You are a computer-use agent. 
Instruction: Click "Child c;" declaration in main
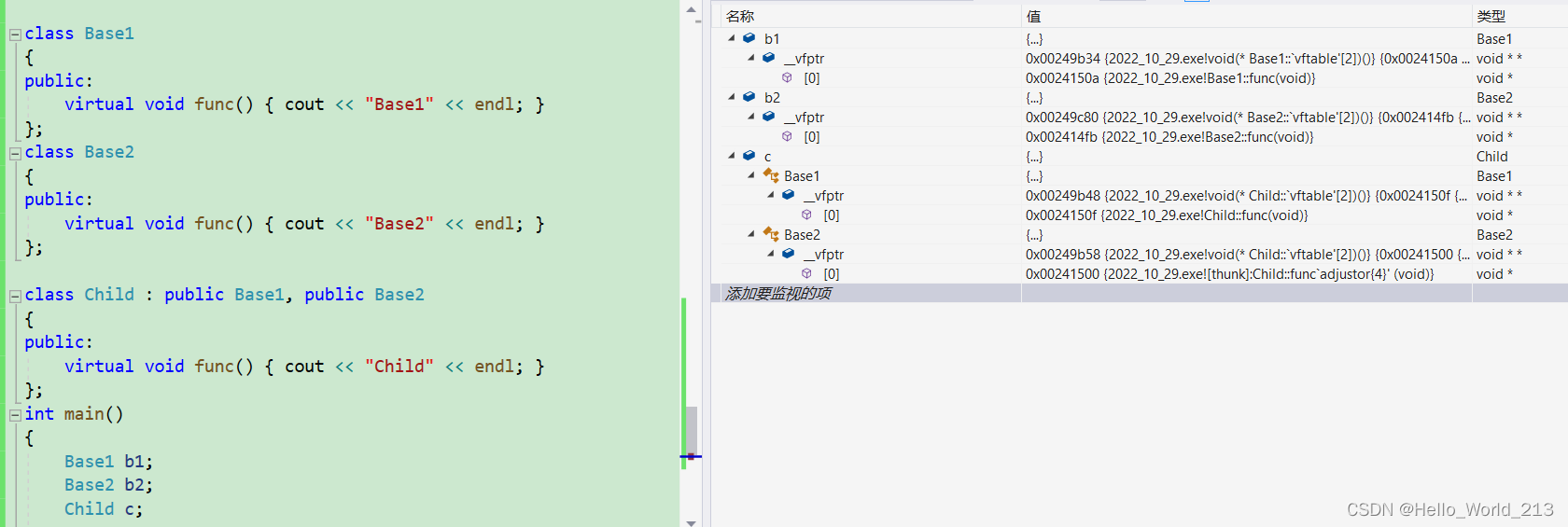click(x=104, y=509)
